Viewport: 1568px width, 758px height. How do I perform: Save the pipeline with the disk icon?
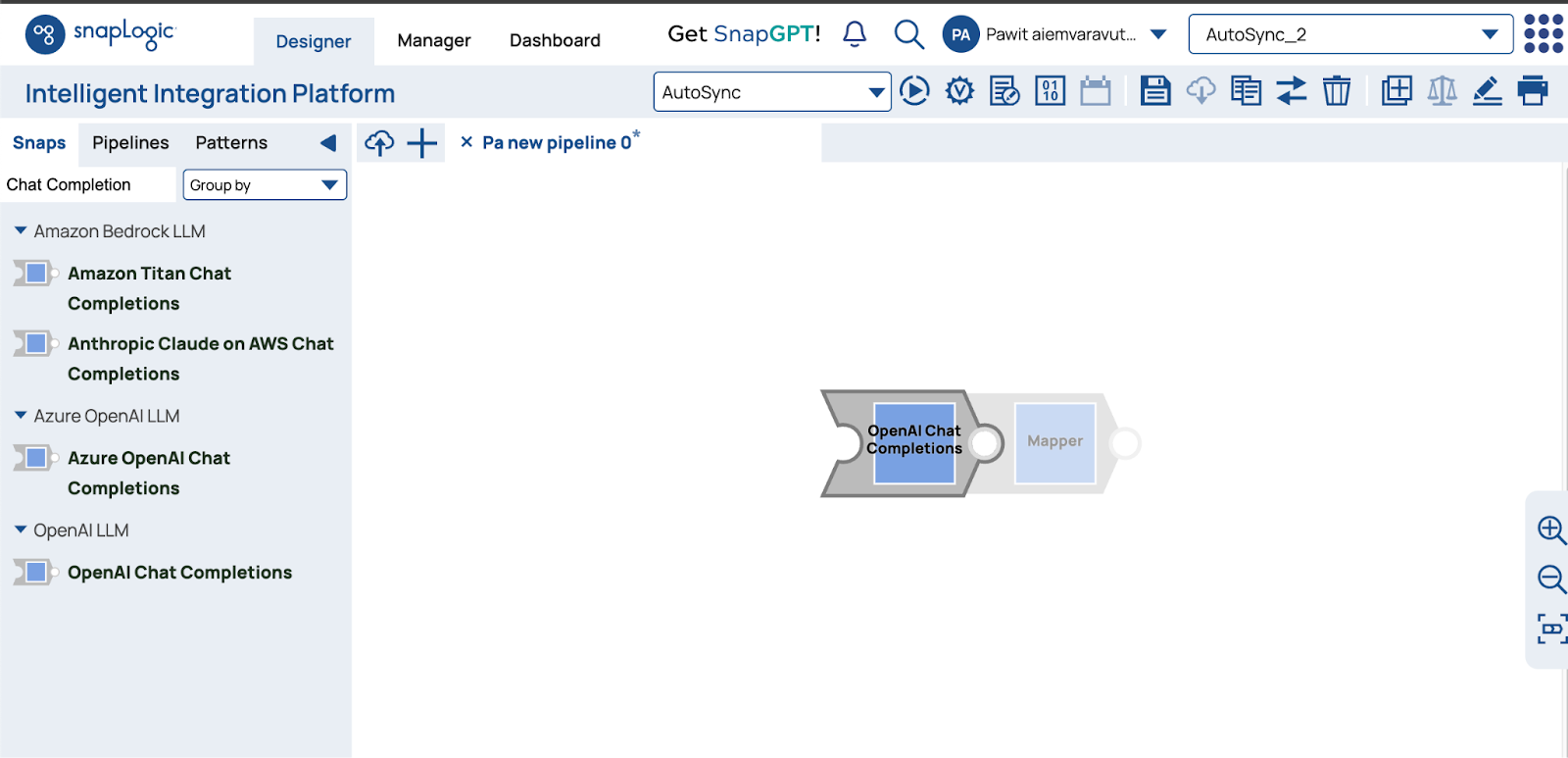pyautogui.click(x=1155, y=91)
